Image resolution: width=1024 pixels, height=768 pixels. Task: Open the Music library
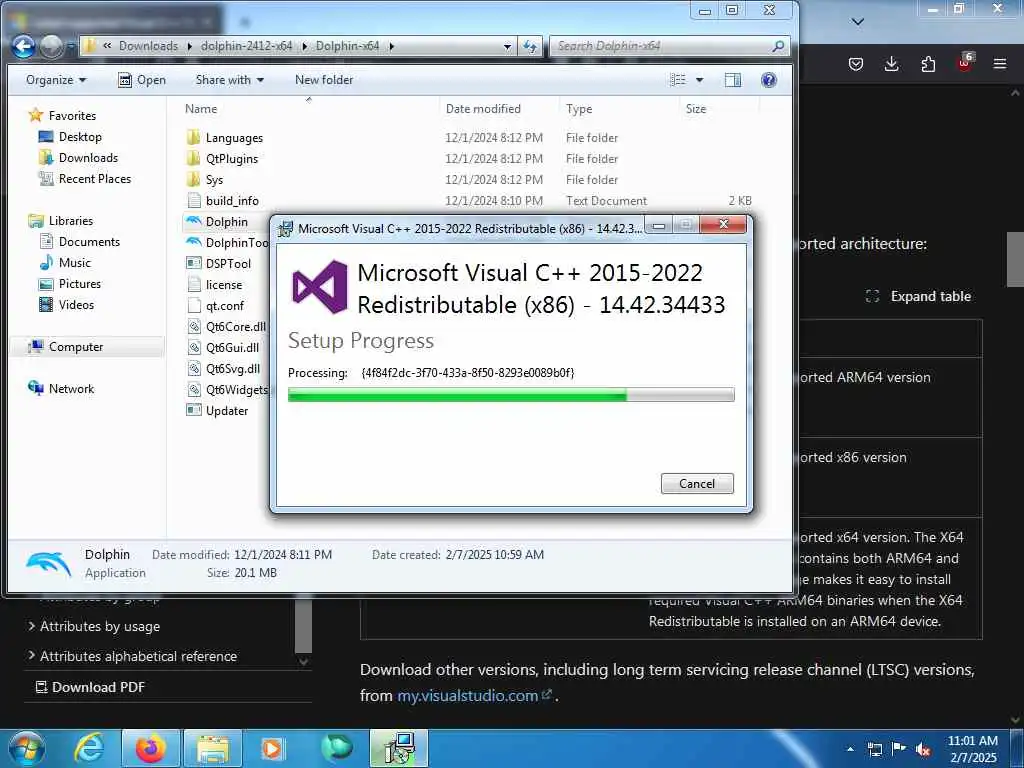65,263
